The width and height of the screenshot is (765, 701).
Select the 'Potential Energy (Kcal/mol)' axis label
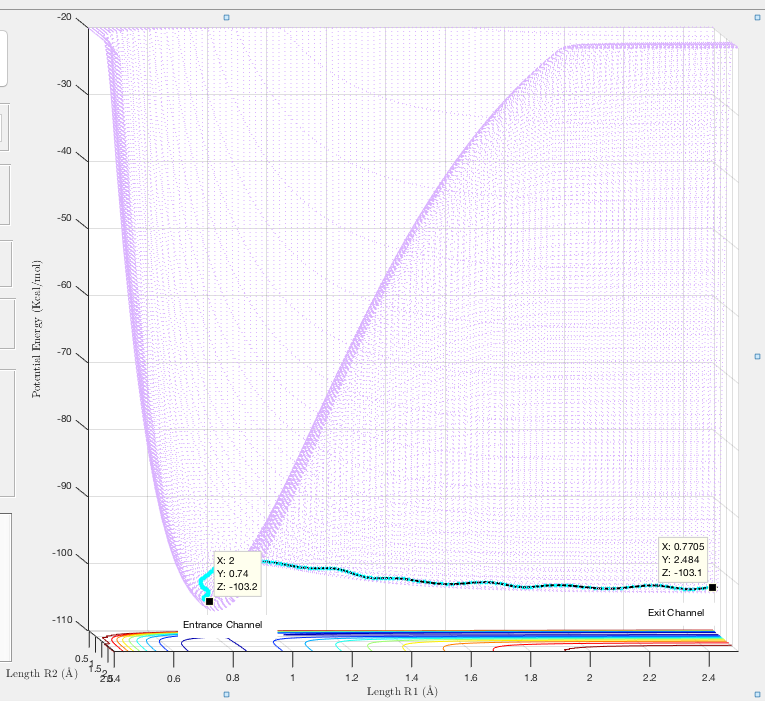[37, 329]
